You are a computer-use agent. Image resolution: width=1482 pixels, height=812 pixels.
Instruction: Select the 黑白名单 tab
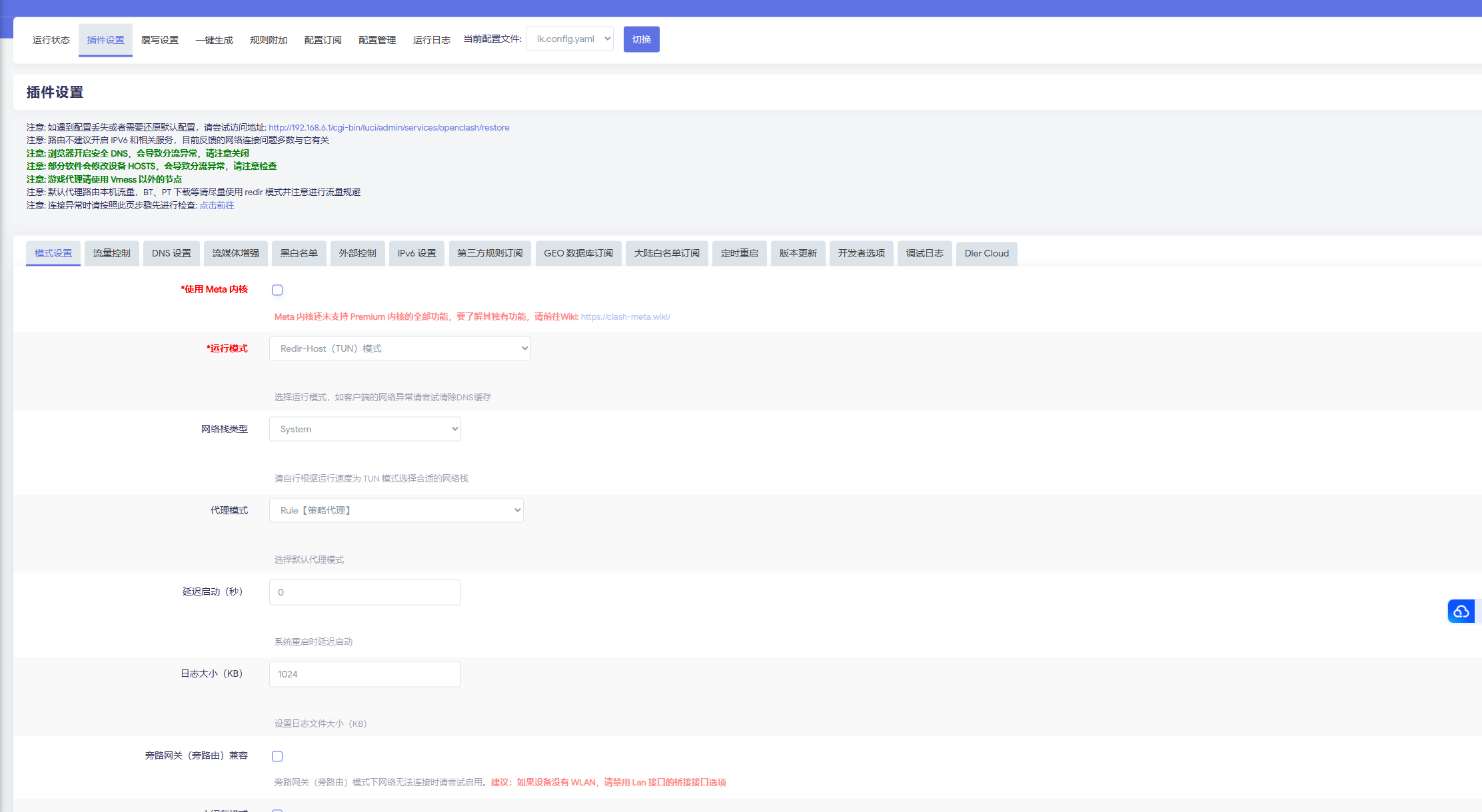point(299,253)
